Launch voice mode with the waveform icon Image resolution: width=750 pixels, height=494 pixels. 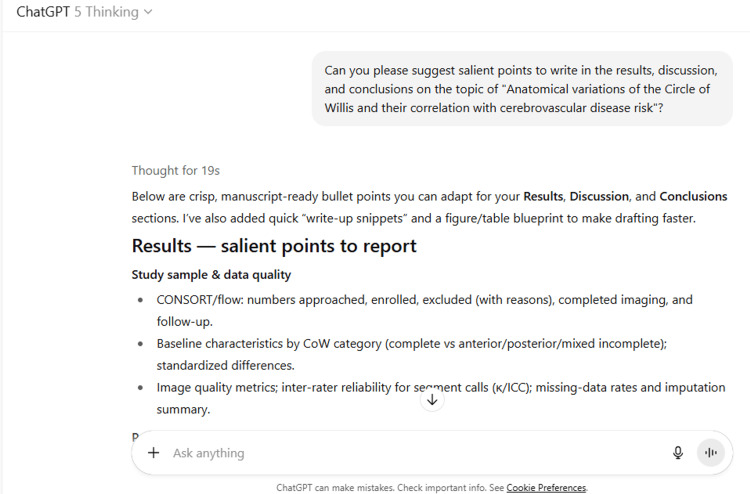point(711,452)
